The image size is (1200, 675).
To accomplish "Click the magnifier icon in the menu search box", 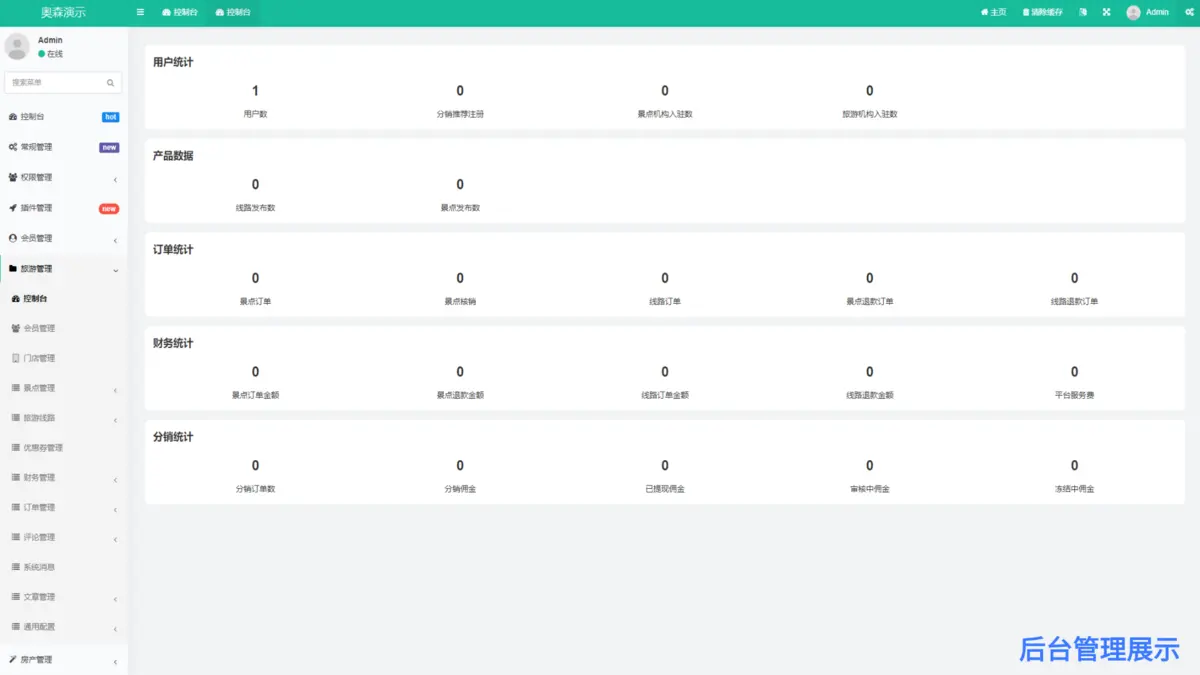I will (x=111, y=83).
